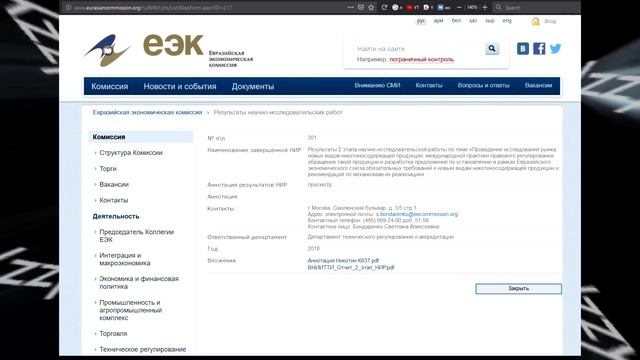Open Вакансии in top navigation bar

point(538,85)
